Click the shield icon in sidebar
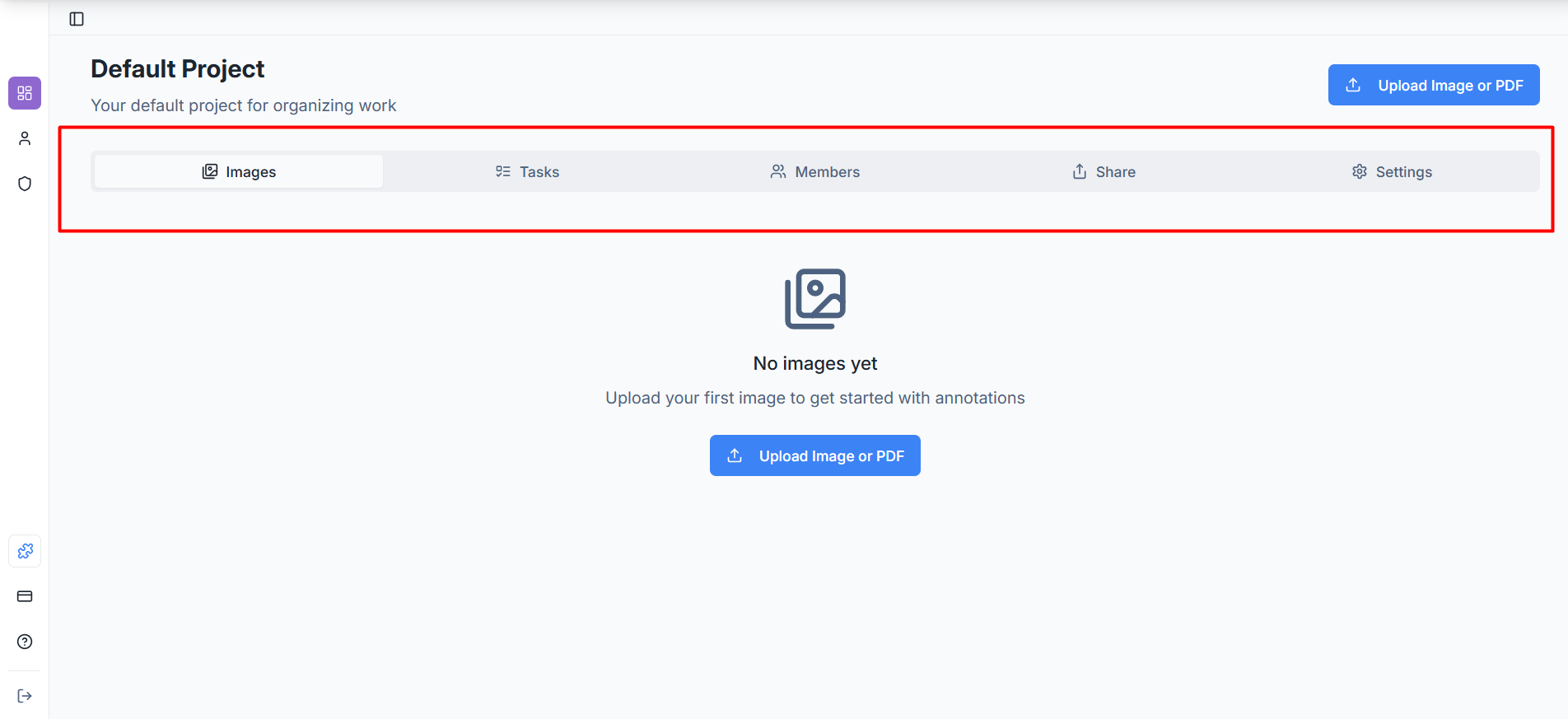Image resolution: width=1568 pixels, height=719 pixels. click(25, 184)
